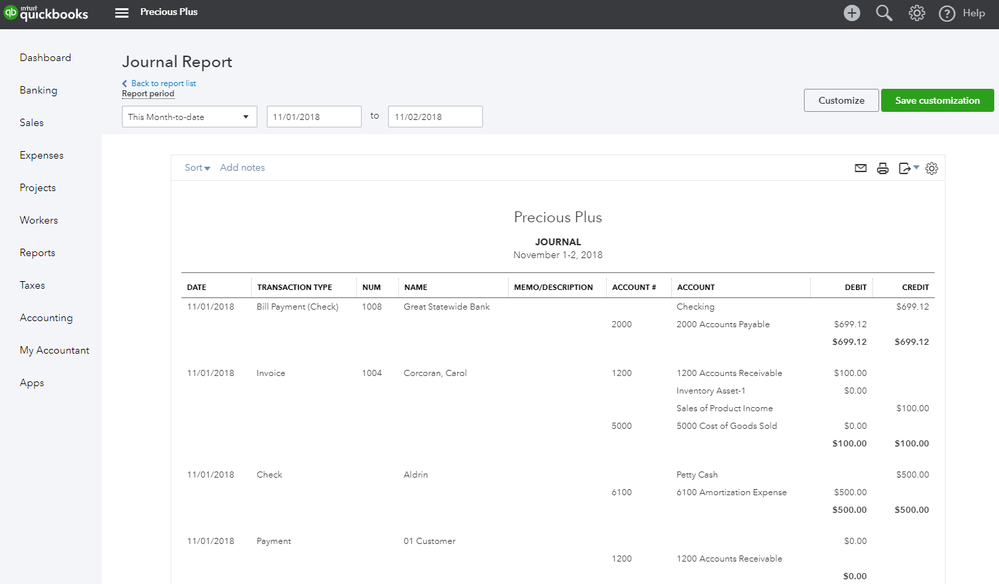999x584 pixels.
Task: Toggle the hamburger navigation menu
Action: point(122,13)
